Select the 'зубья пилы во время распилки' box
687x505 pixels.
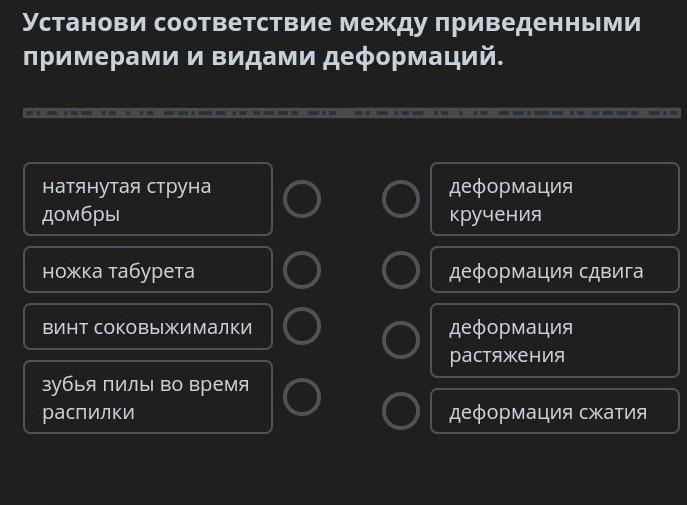148,397
